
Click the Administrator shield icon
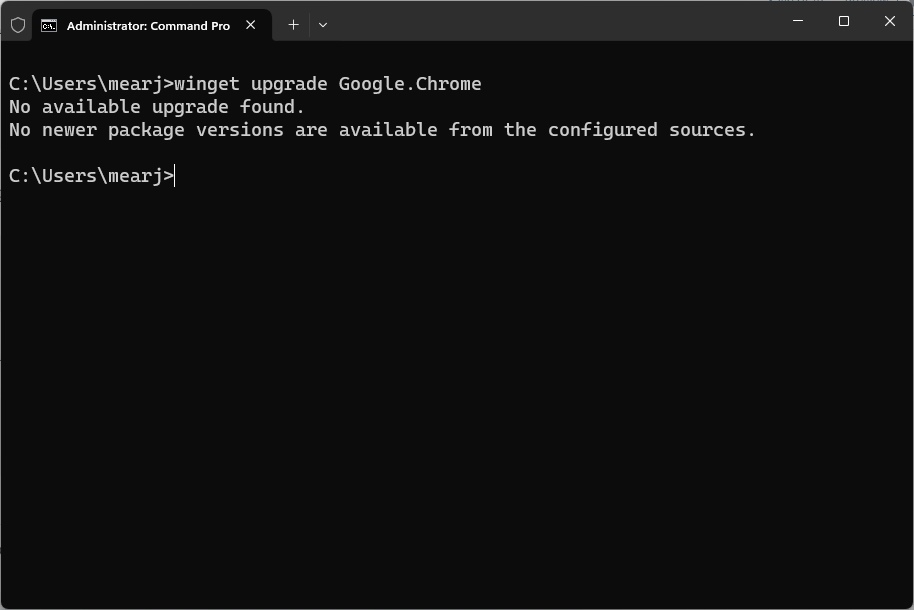17,24
